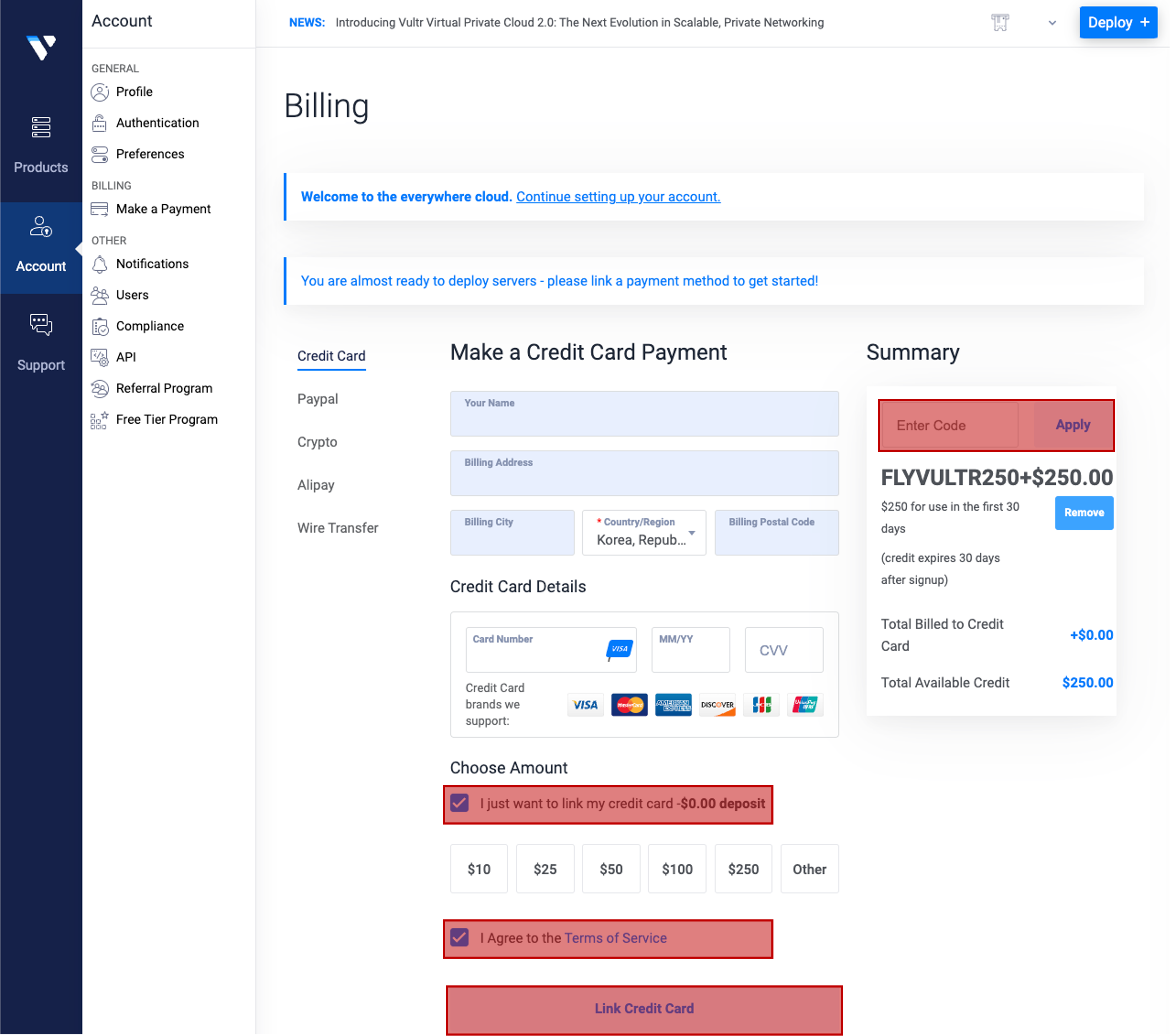
Task: Choose the $50 deposit amount
Action: 611,869
